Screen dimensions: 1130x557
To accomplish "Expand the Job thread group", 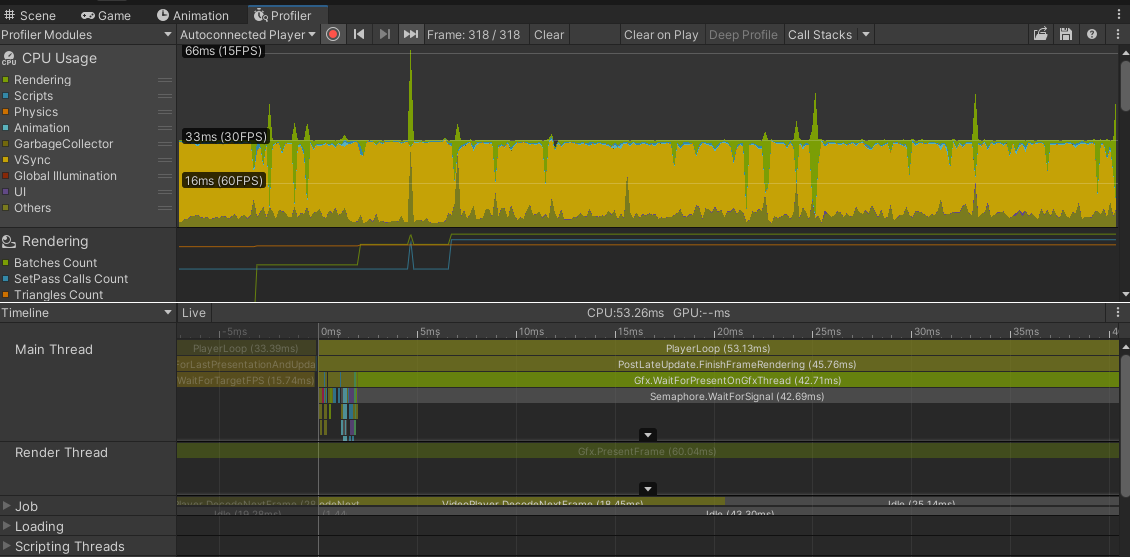I will (7, 506).
